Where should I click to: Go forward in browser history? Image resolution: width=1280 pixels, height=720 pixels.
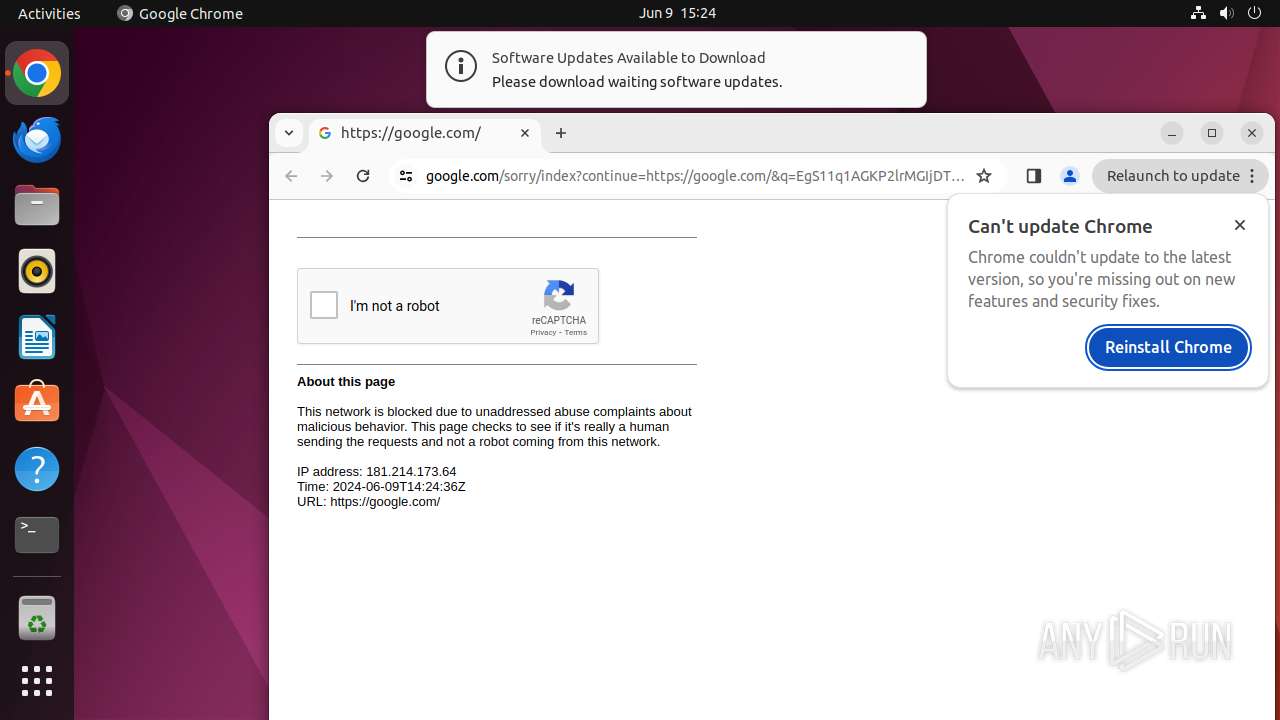(x=327, y=176)
